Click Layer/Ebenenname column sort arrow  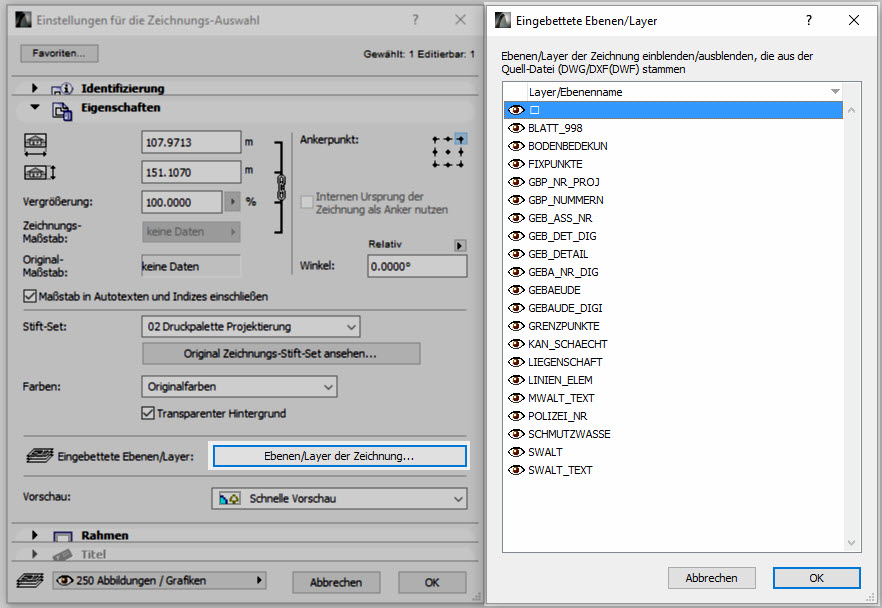(835, 92)
